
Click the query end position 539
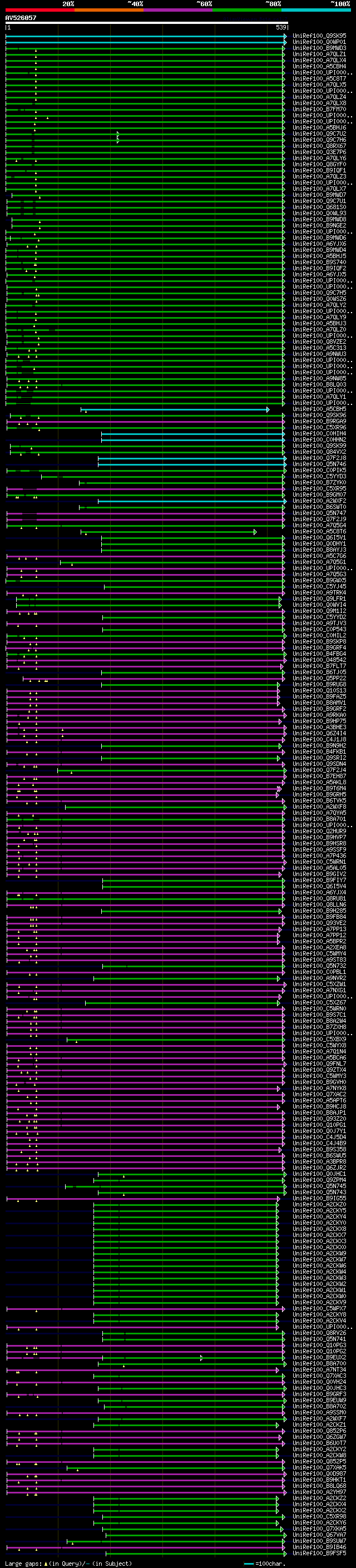[x=281, y=28]
